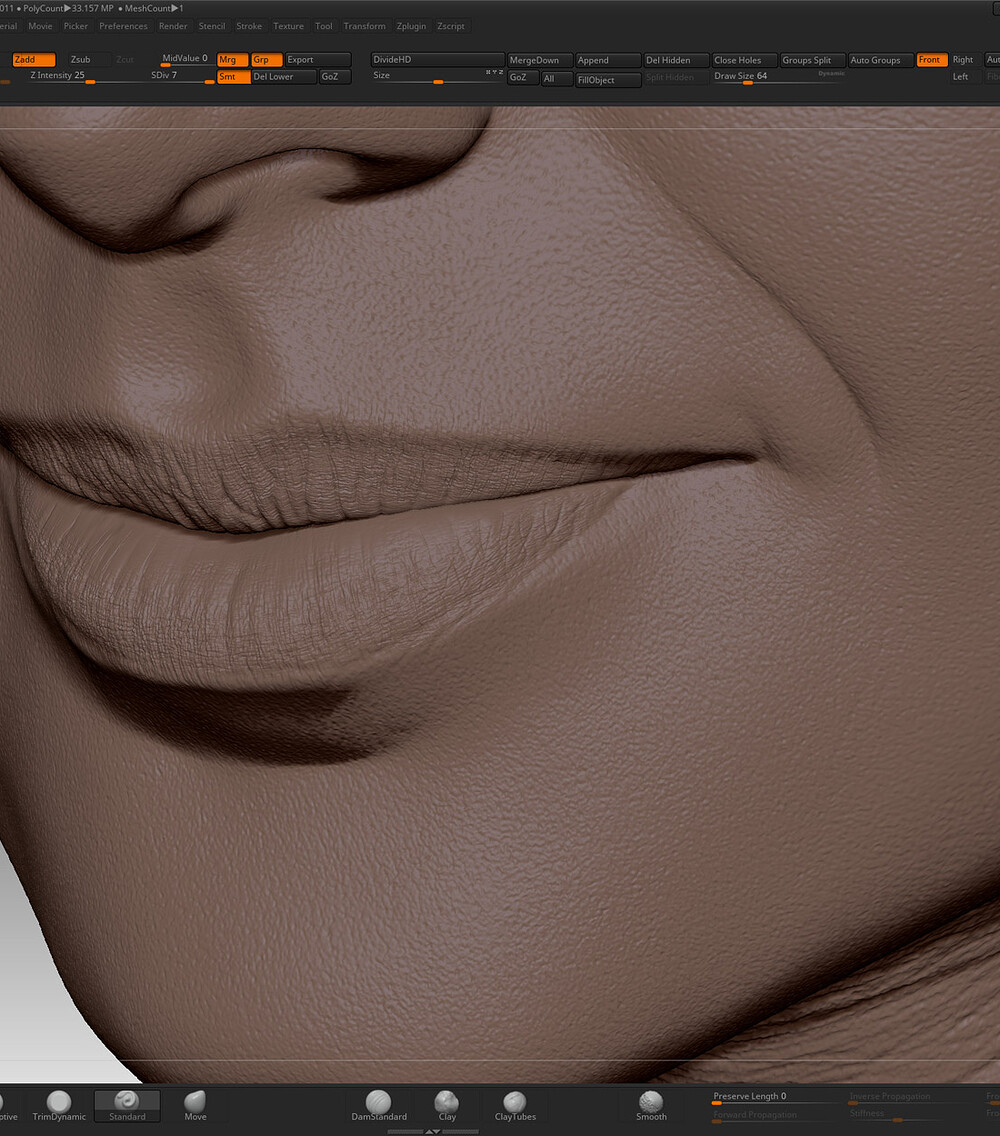Open the Preferences menu

[123, 26]
